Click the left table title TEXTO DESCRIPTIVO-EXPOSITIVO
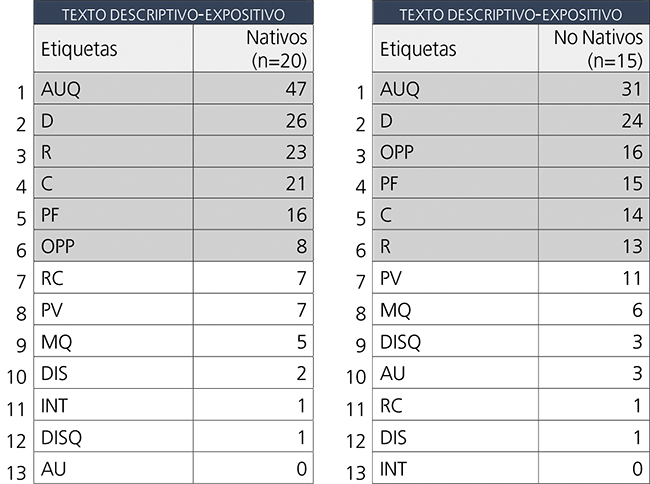The height and width of the screenshot is (484, 650). tap(172, 13)
